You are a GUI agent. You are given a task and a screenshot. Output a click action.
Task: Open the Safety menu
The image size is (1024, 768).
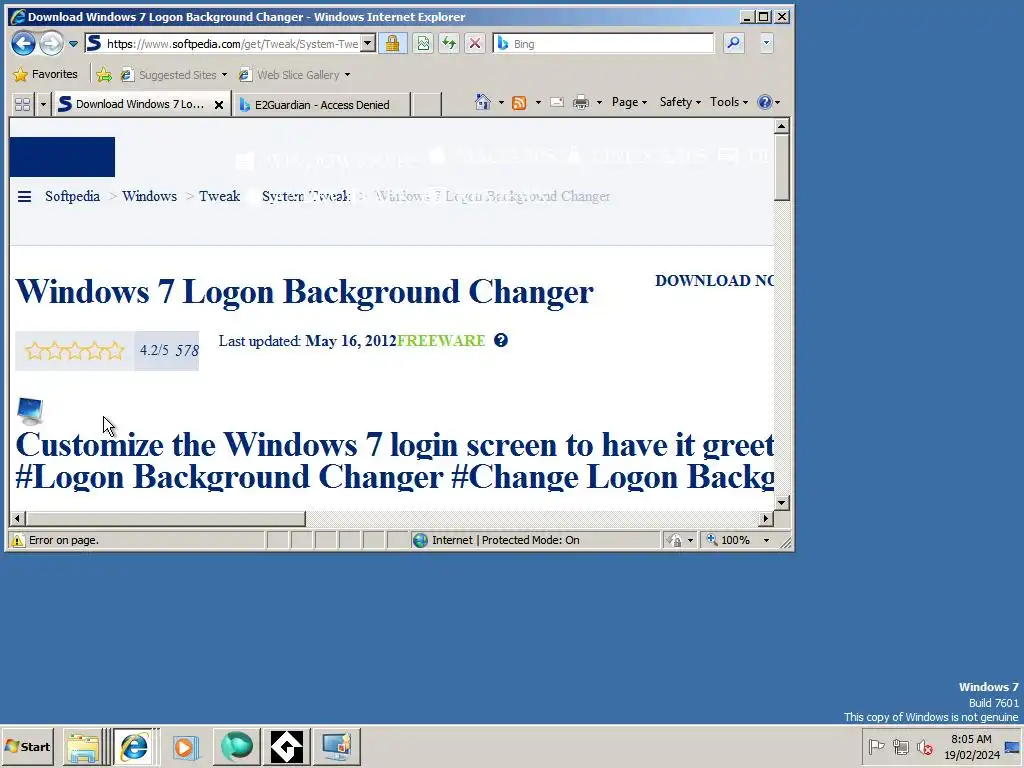680,102
